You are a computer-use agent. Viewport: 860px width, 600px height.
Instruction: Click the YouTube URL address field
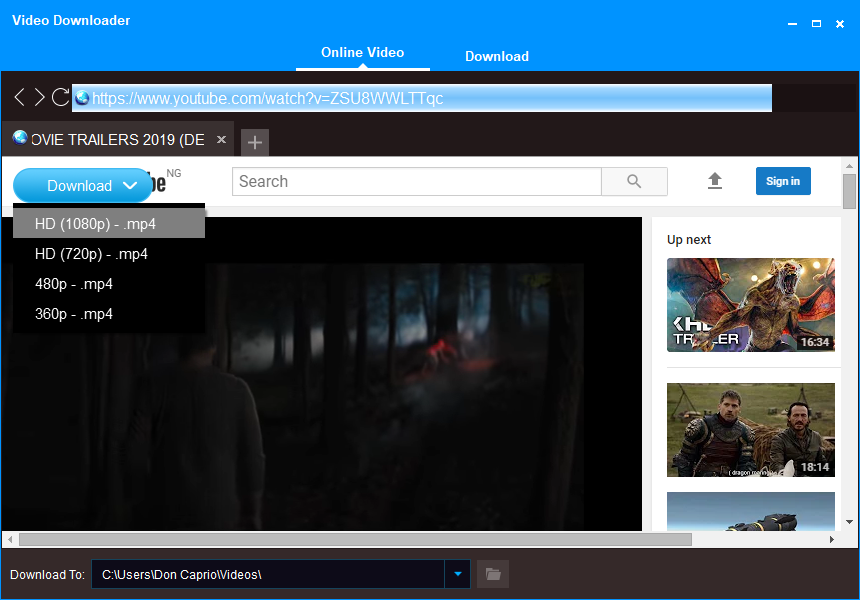pos(422,98)
